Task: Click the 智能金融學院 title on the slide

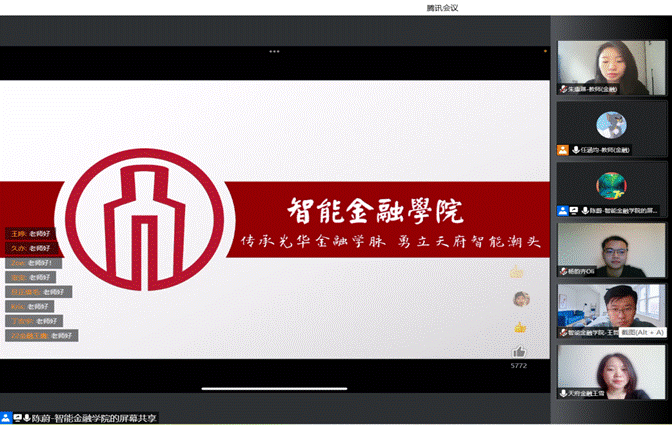Action: point(375,210)
